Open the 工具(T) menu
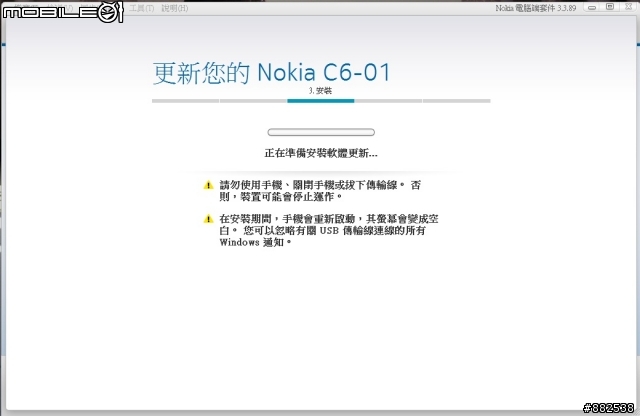Screen dimensions: 640x416 (x=141, y=8)
